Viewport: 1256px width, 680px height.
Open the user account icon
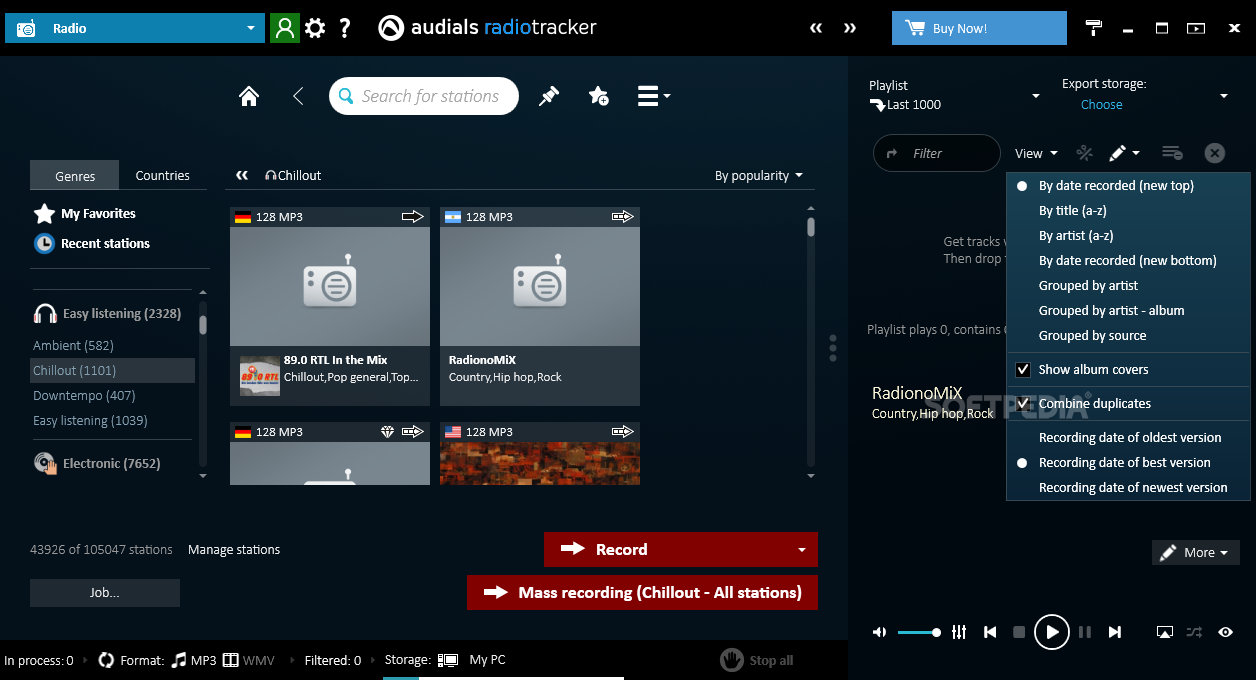point(285,28)
